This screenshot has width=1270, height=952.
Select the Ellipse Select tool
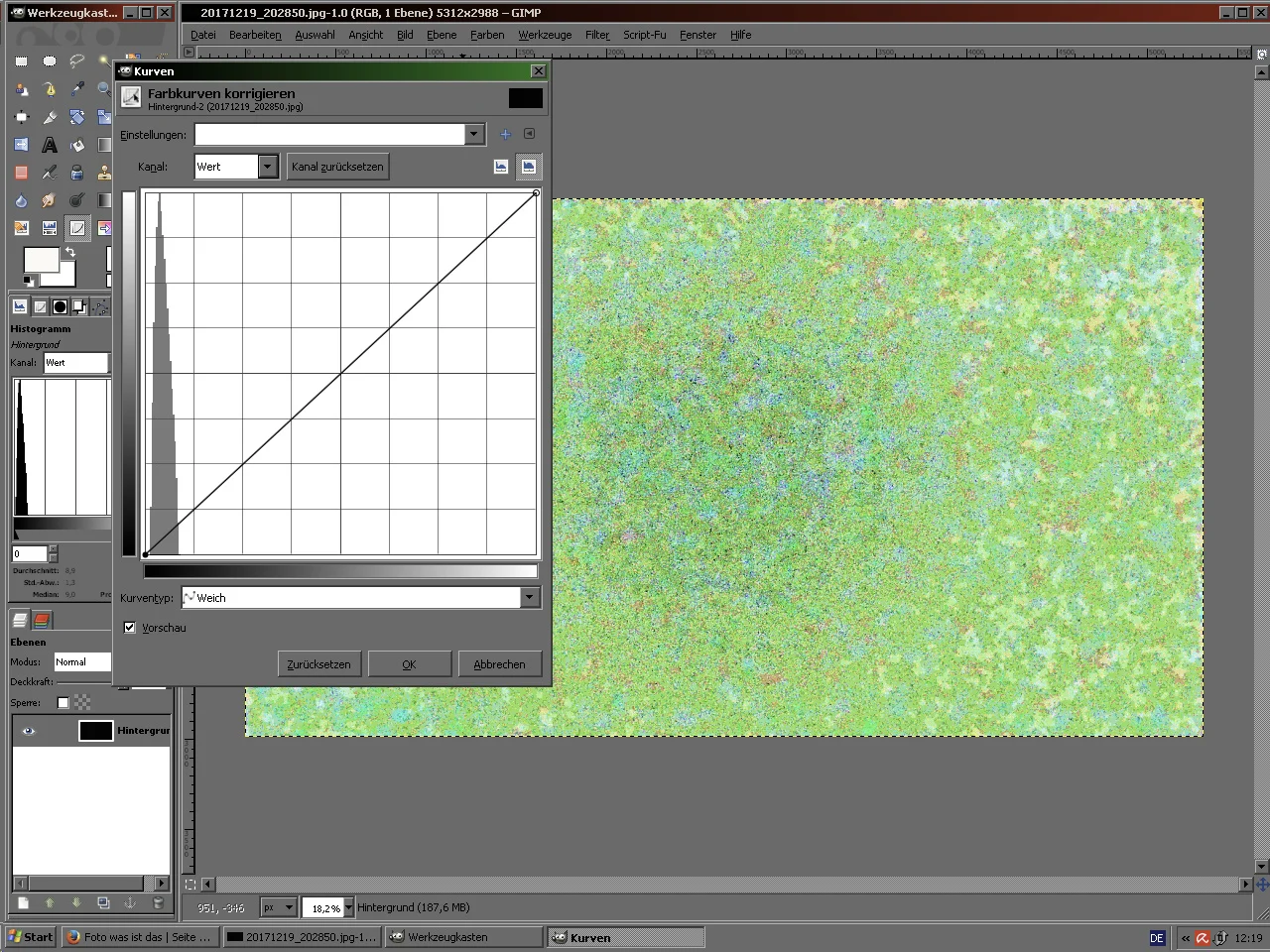coord(50,61)
